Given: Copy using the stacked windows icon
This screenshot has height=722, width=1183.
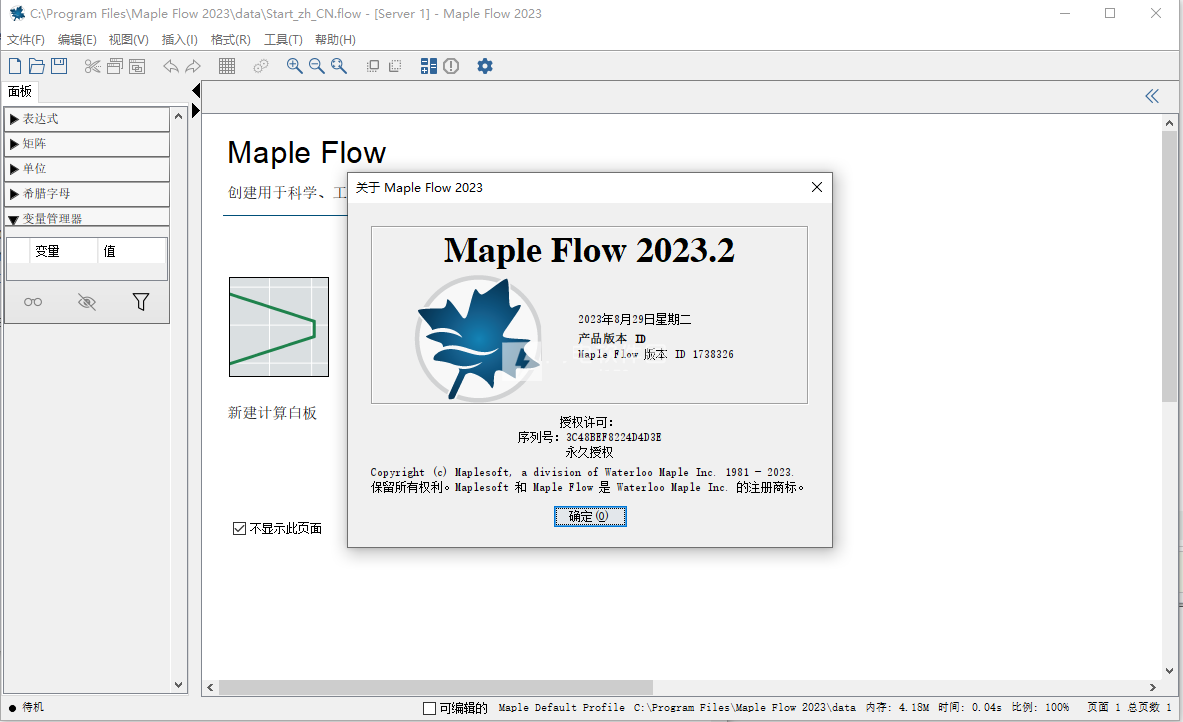Looking at the screenshot, I should [x=115, y=66].
